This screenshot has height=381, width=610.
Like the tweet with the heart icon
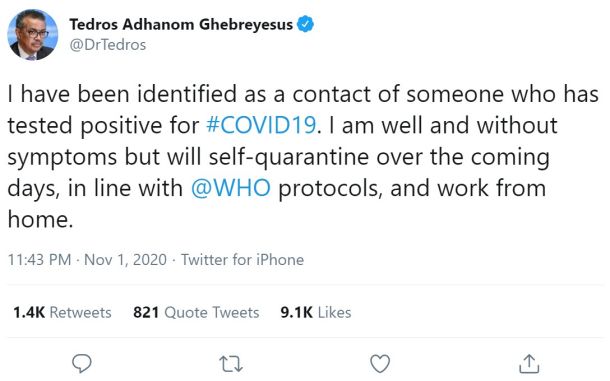click(x=380, y=363)
